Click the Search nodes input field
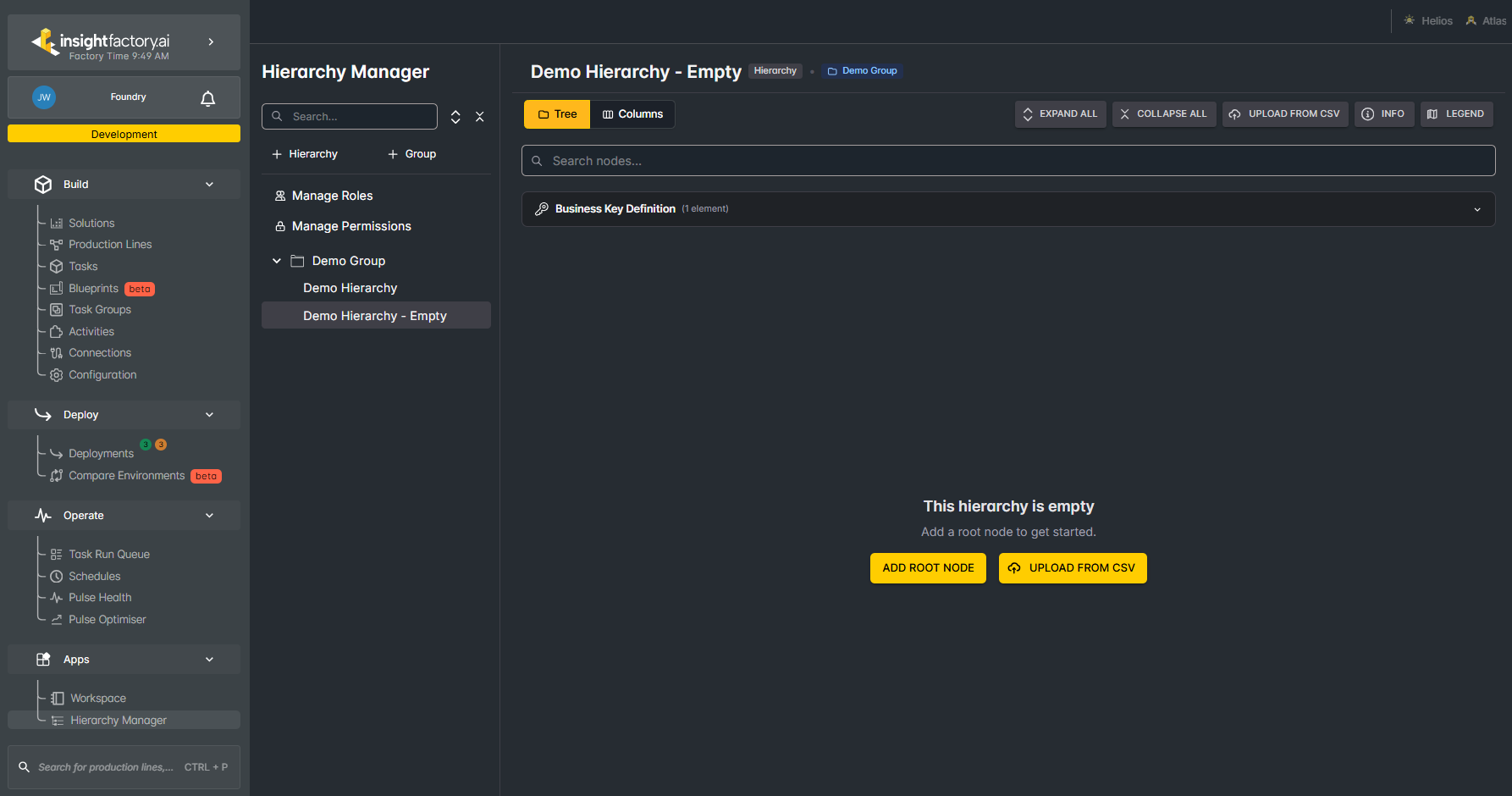Viewport: 1512px width, 796px height. point(1008,161)
